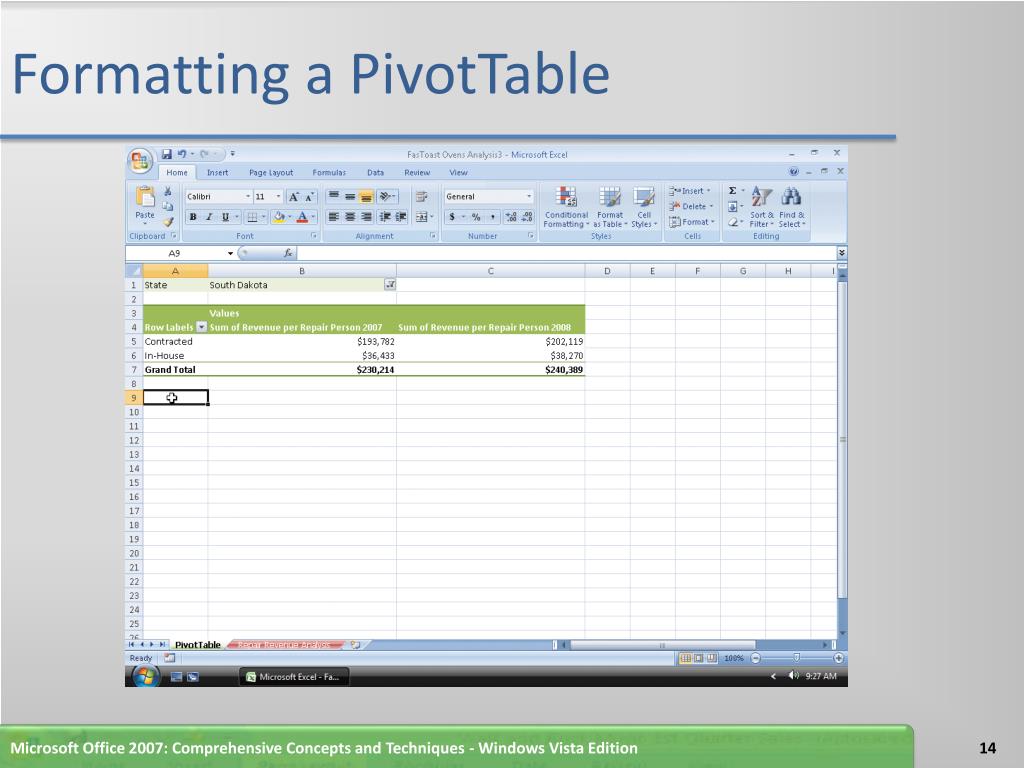
Task: Switch to the Page Layout tab
Action: [x=271, y=172]
